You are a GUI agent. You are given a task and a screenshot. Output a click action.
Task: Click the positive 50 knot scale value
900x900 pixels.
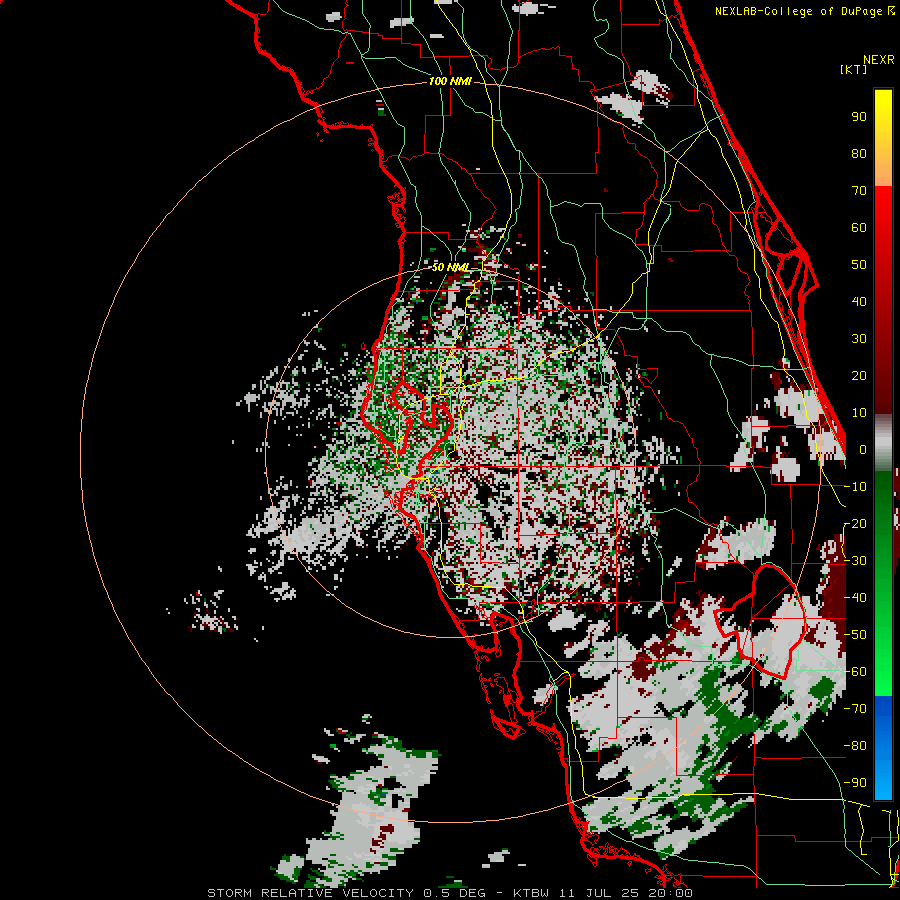[859, 265]
